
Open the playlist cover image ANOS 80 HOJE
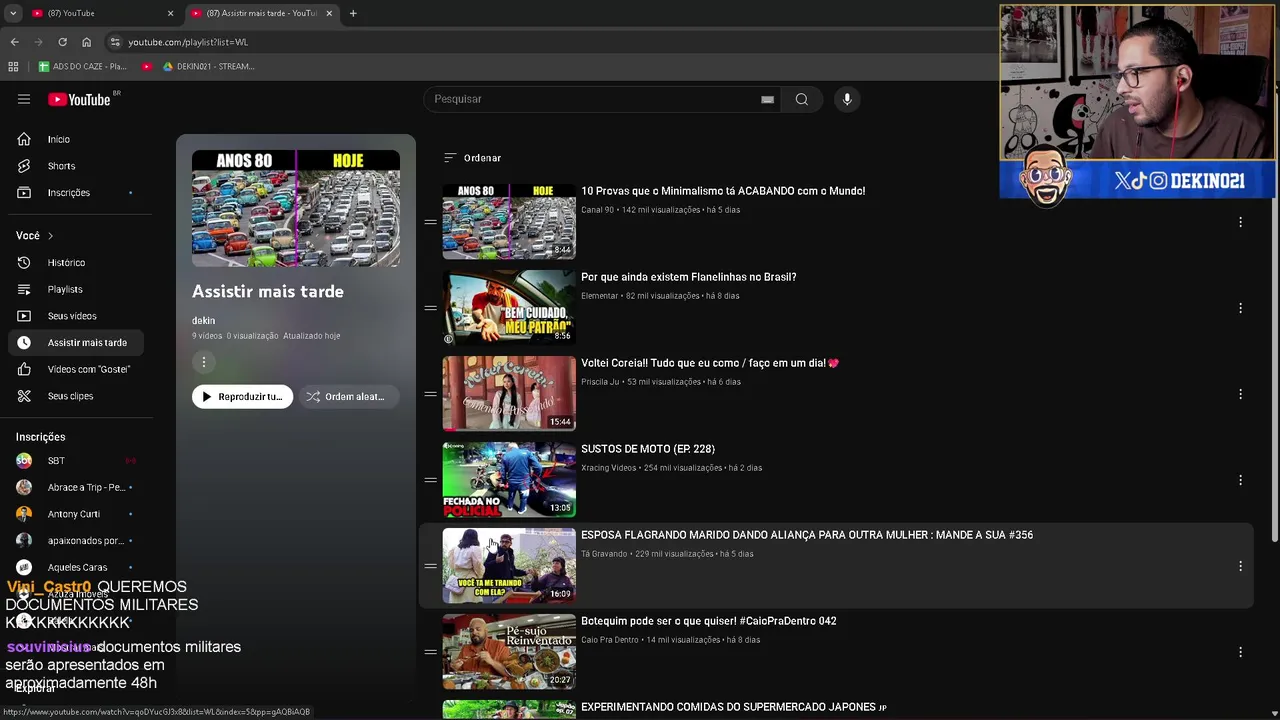296,208
